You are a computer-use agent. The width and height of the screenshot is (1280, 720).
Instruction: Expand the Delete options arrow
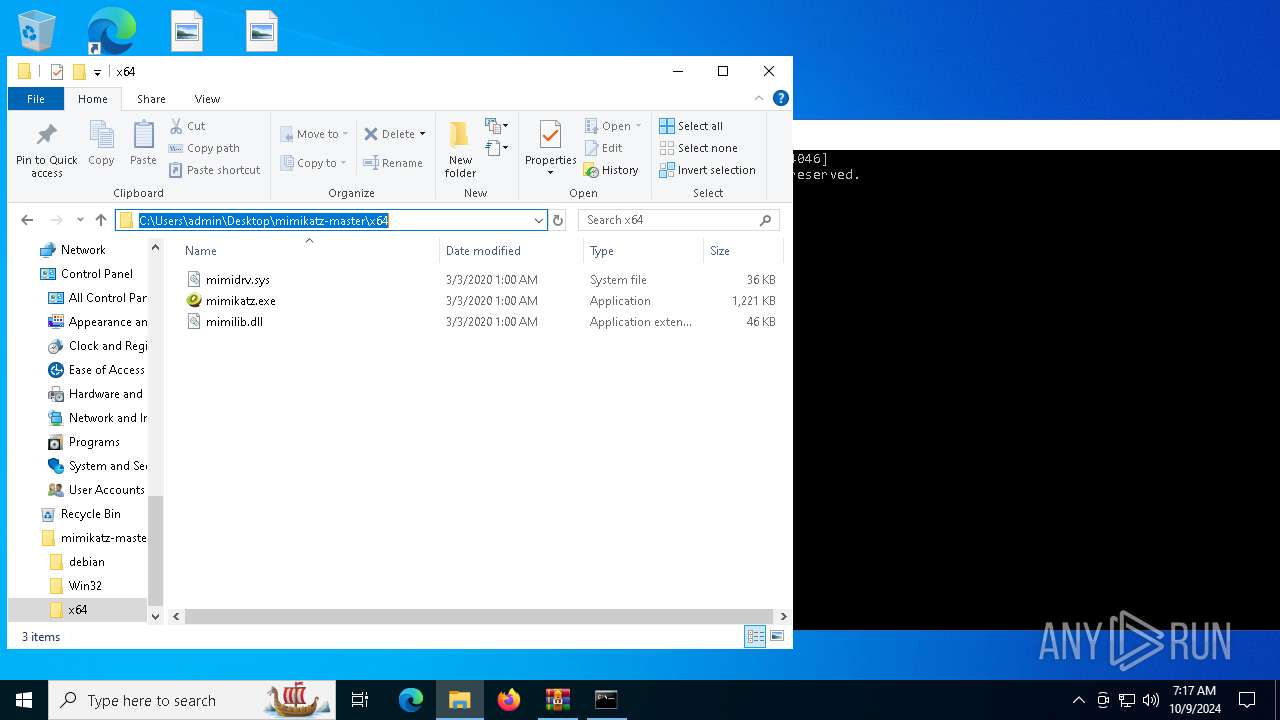point(422,134)
